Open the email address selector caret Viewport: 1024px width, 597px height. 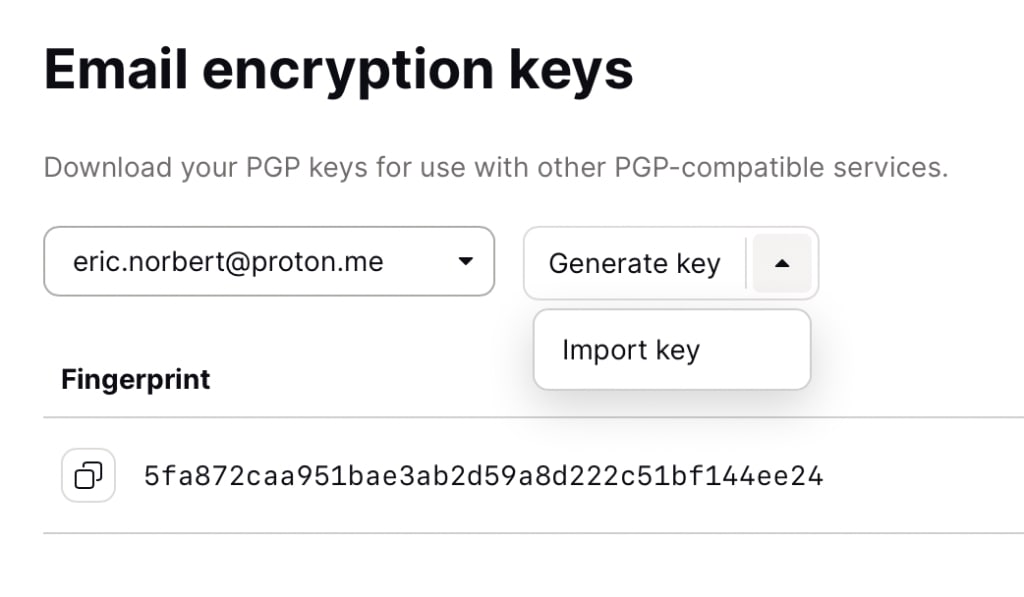pyautogui.click(x=466, y=261)
